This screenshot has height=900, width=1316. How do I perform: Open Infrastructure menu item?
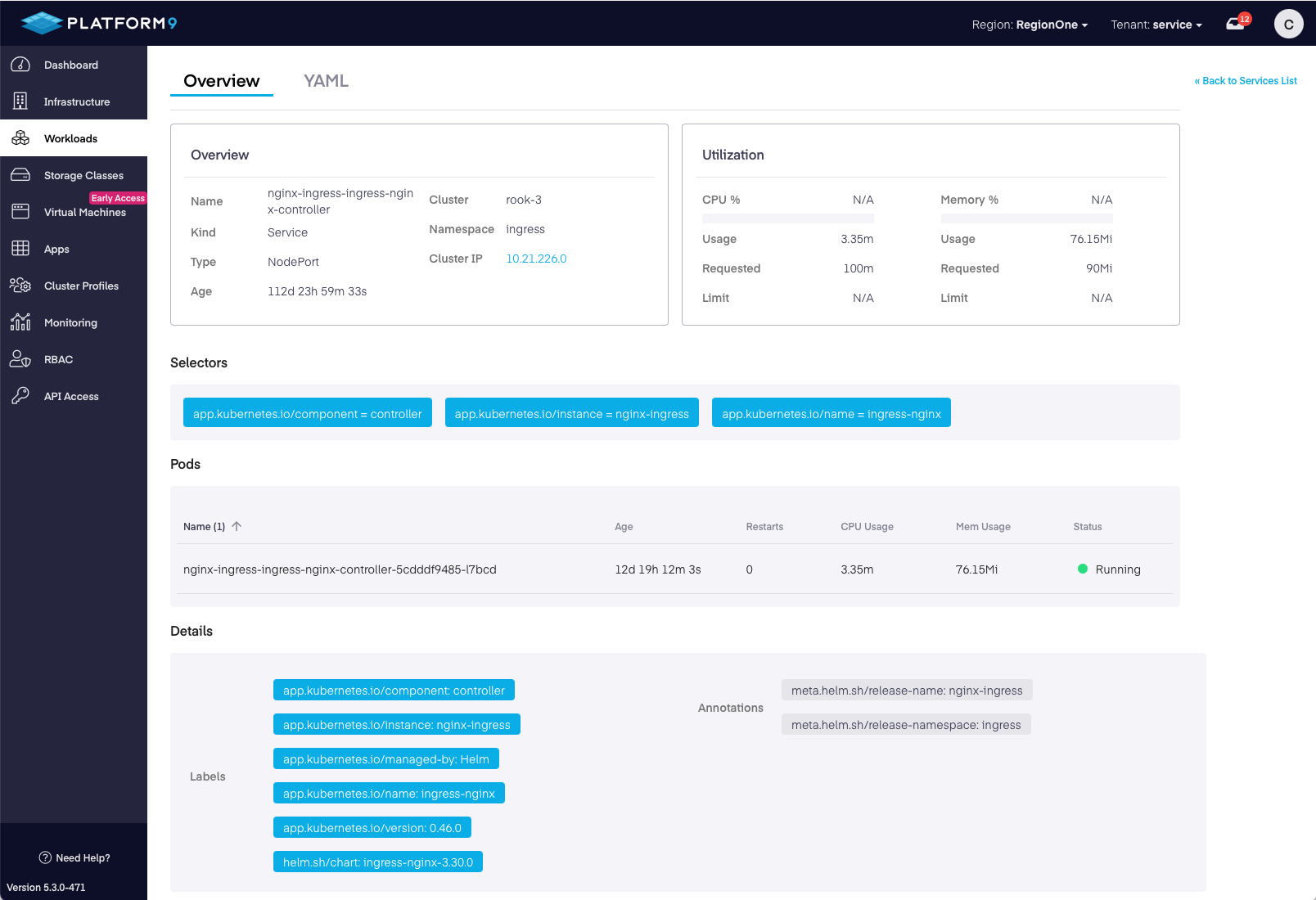(74, 101)
